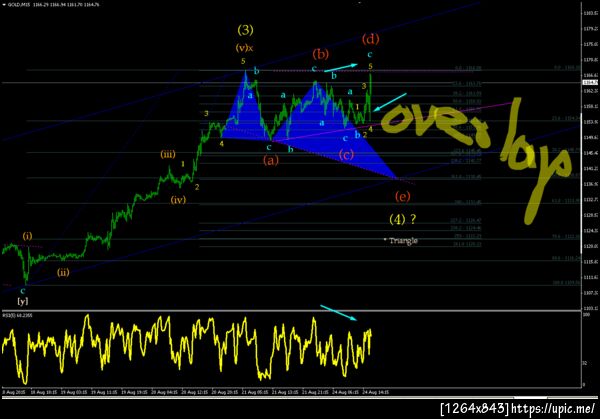The height and width of the screenshot is (419, 600).
Task: Click the 19 Aug 03:15 time axis label
Action: pos(73,392)
